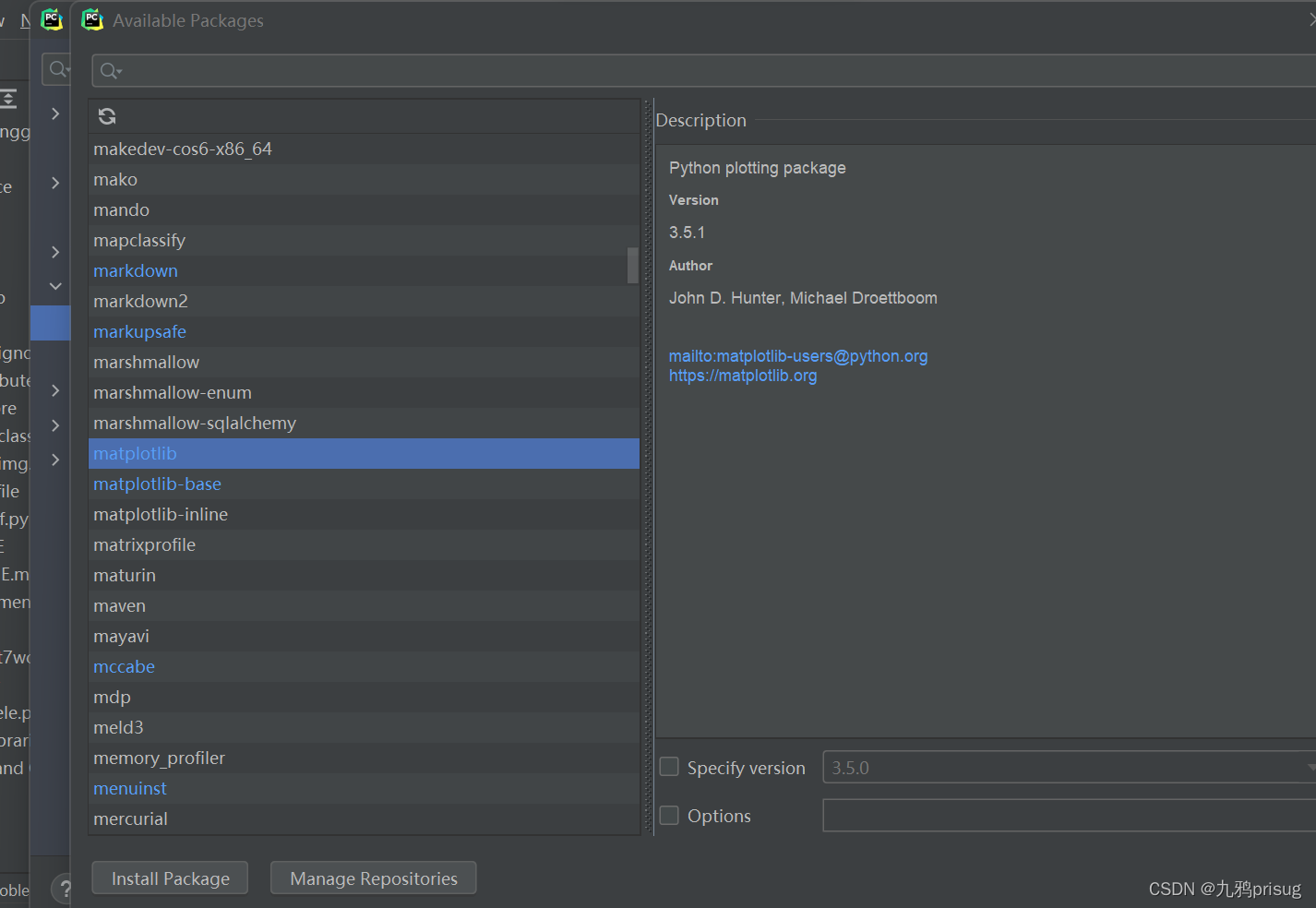1316x908 pixels.
Task: Select the menuinst package
Action: click(x=365, y=788)
